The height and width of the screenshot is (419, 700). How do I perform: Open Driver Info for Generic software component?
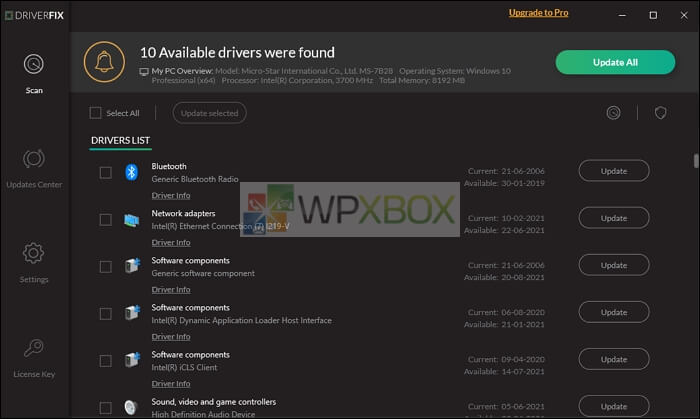171,290
